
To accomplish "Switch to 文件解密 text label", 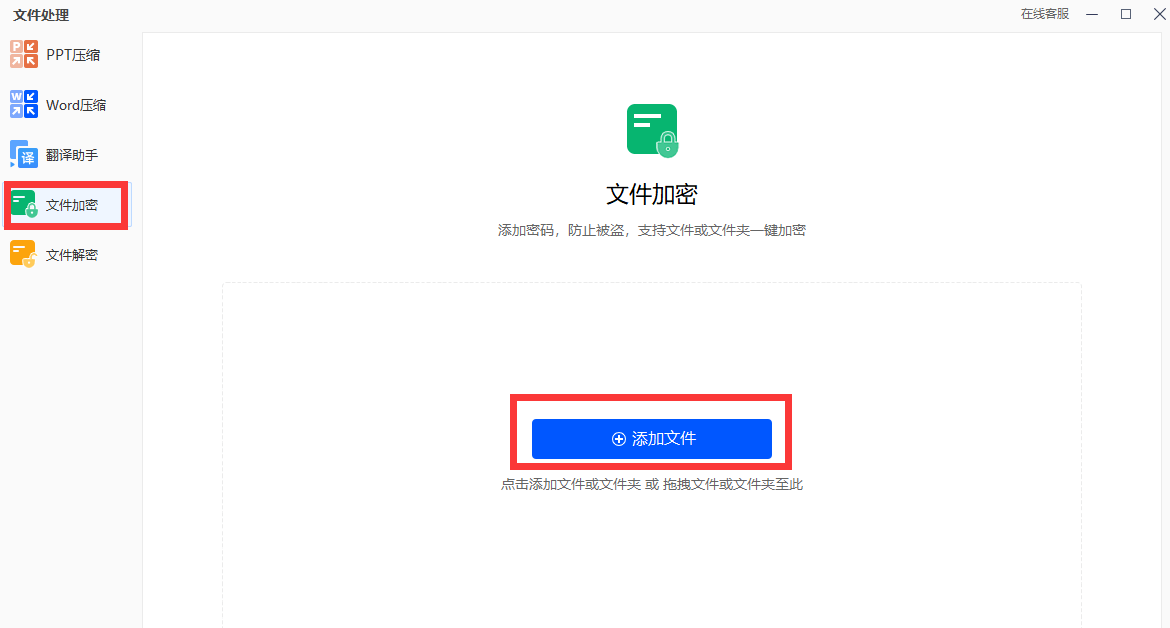I will click(x=72, y=255).
